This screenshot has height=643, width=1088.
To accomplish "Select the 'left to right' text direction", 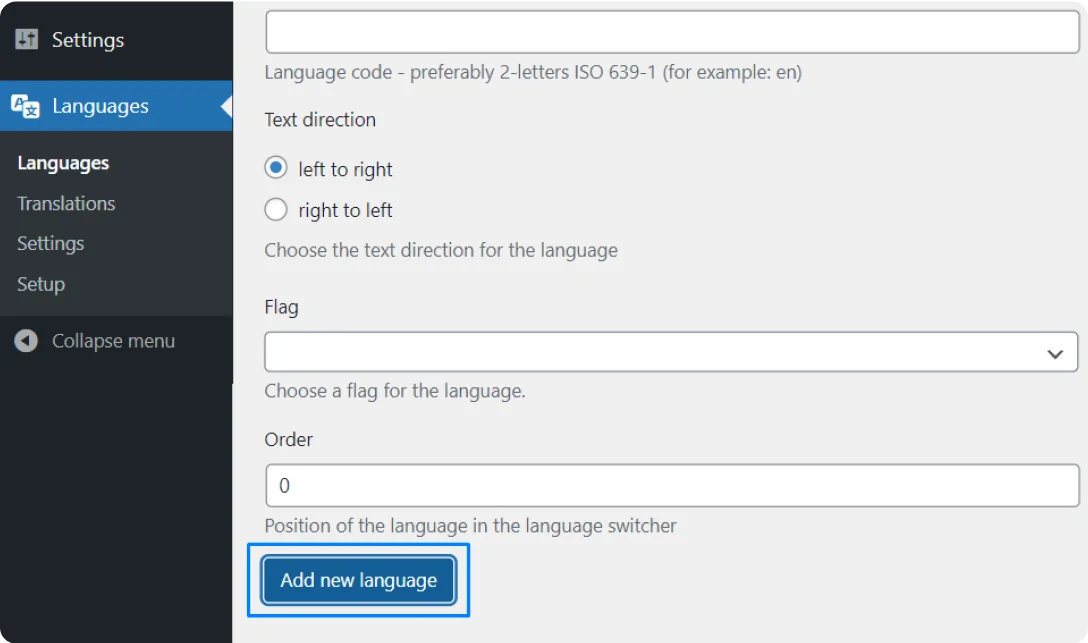I will pyautogui.click(x=275, y=167).
